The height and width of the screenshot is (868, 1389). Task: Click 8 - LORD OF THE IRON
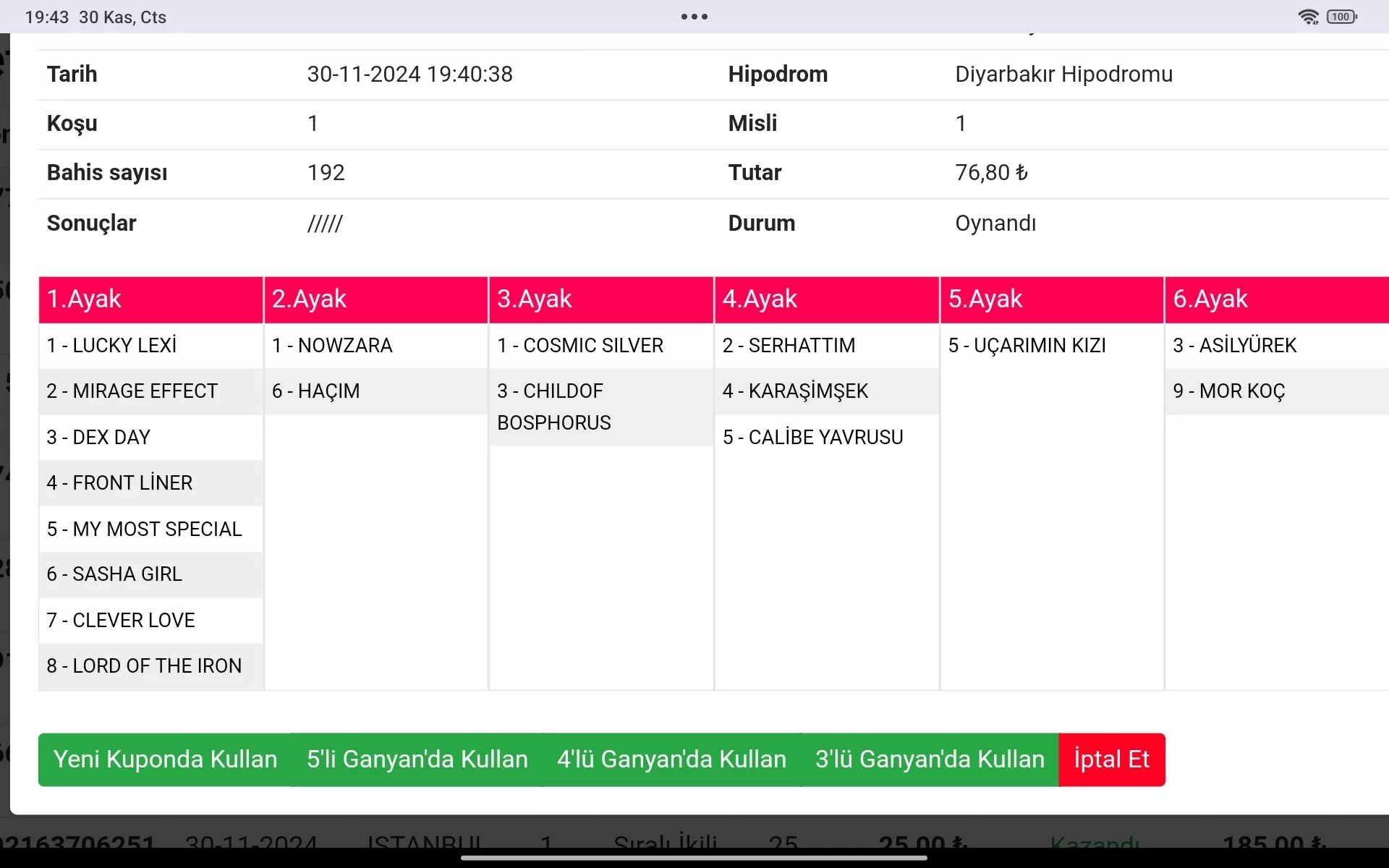click(x=145, y=666)
